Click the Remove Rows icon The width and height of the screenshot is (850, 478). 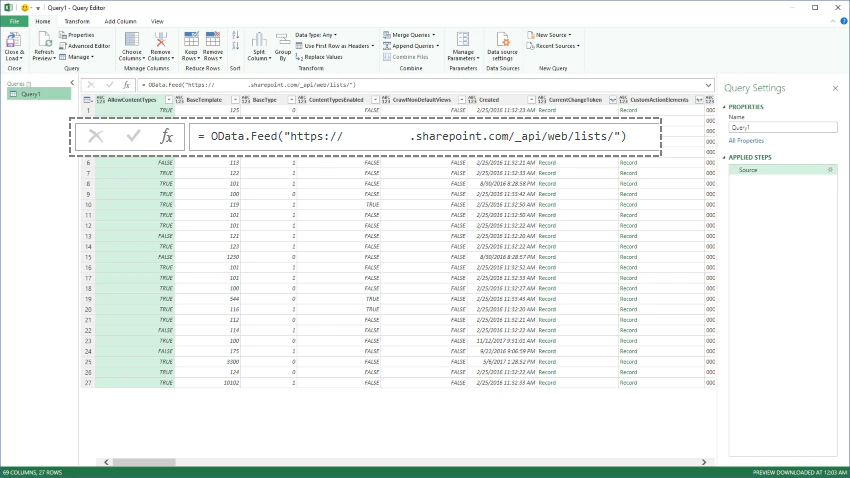point(212,40)
